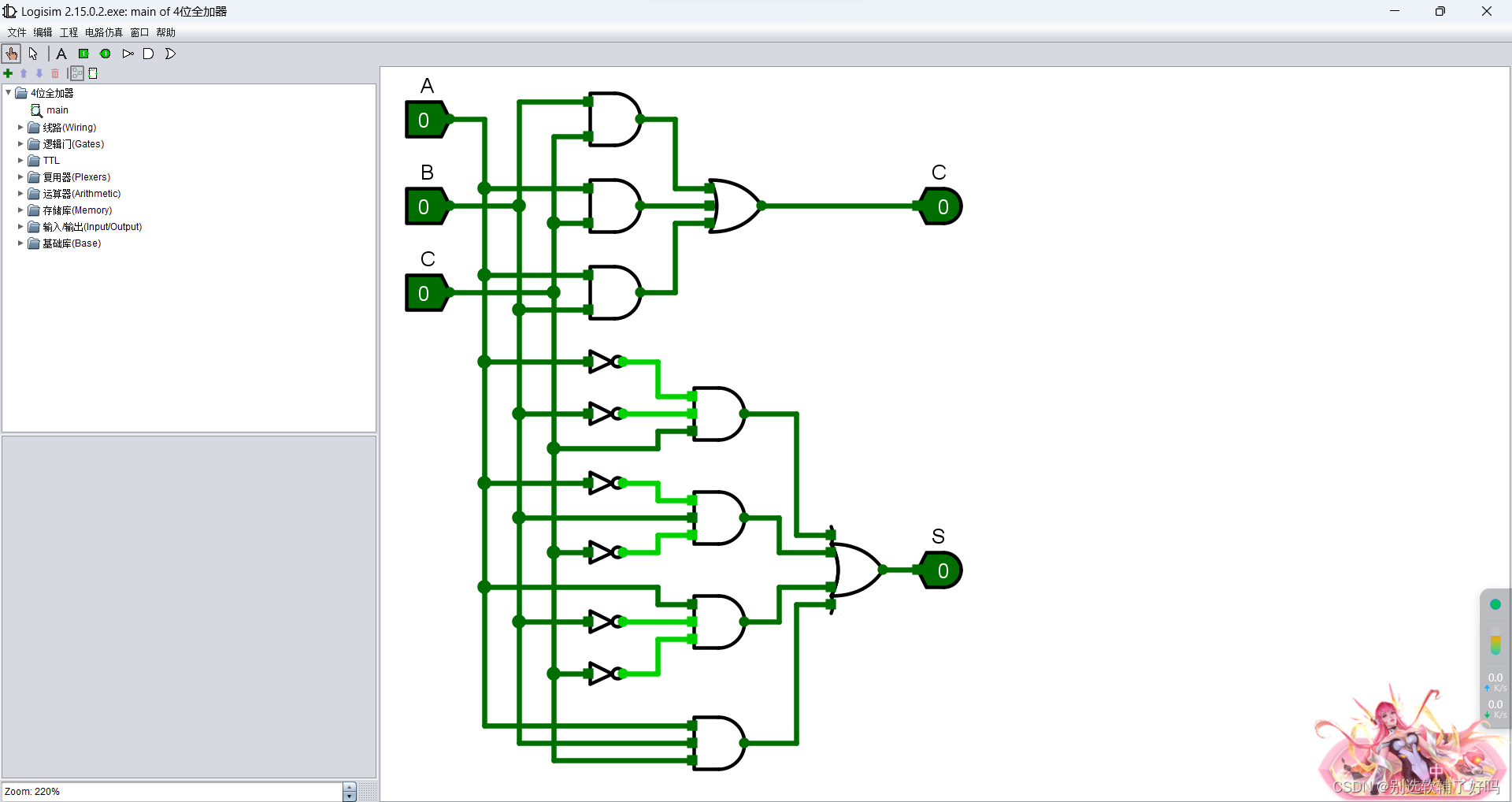Click carry output pin C
This screenshot has height=802, width=1512.
(942, 206)
